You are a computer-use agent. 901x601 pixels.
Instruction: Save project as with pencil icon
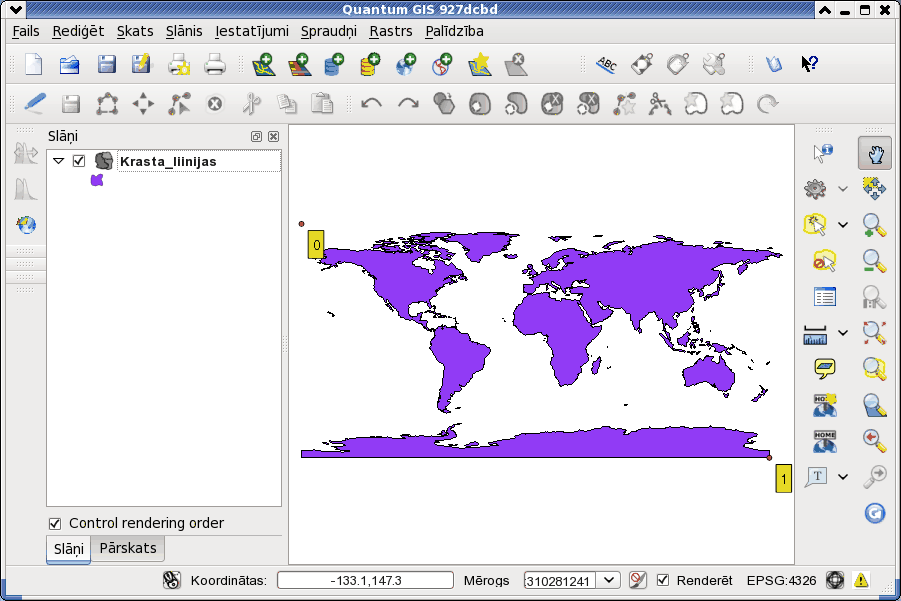coord(141,64)
